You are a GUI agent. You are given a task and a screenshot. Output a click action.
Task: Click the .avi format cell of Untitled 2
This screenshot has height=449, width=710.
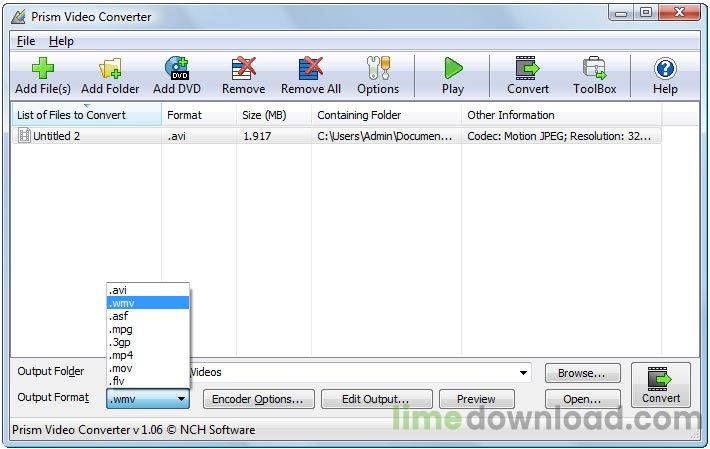coord(177,136)
